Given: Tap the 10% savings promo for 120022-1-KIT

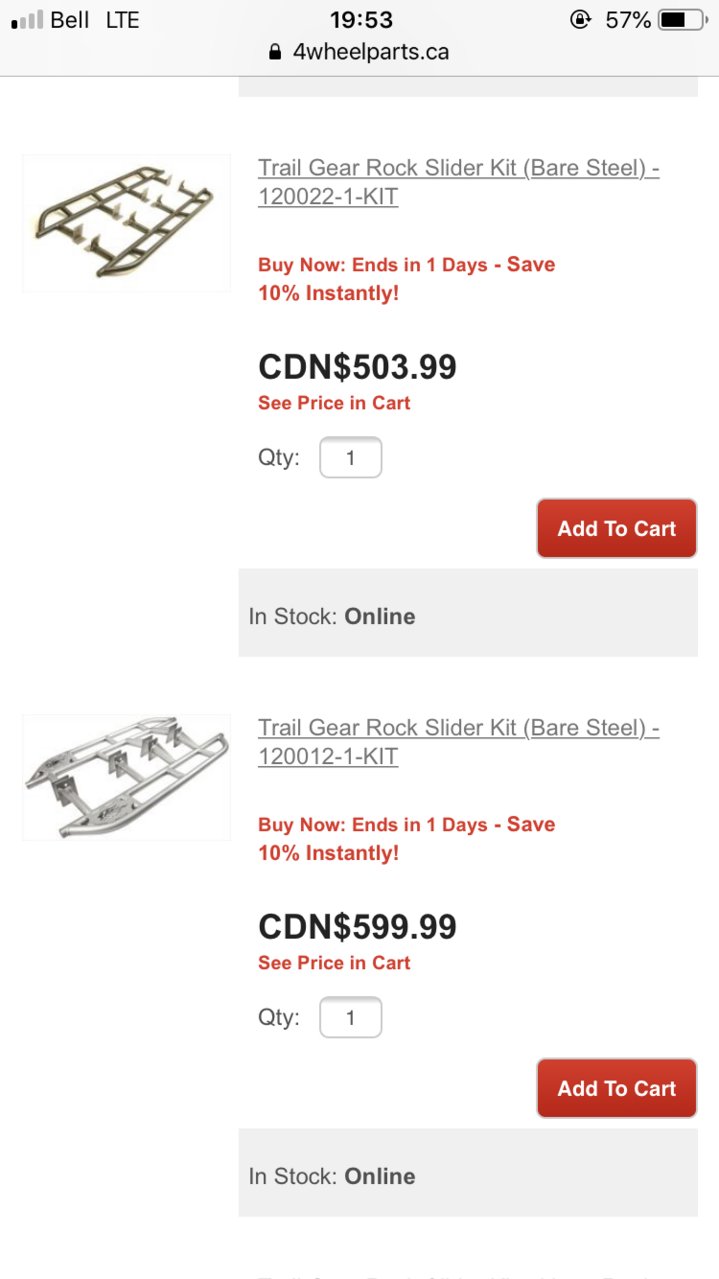Looking at the screenshot, I should coord(406,279).
